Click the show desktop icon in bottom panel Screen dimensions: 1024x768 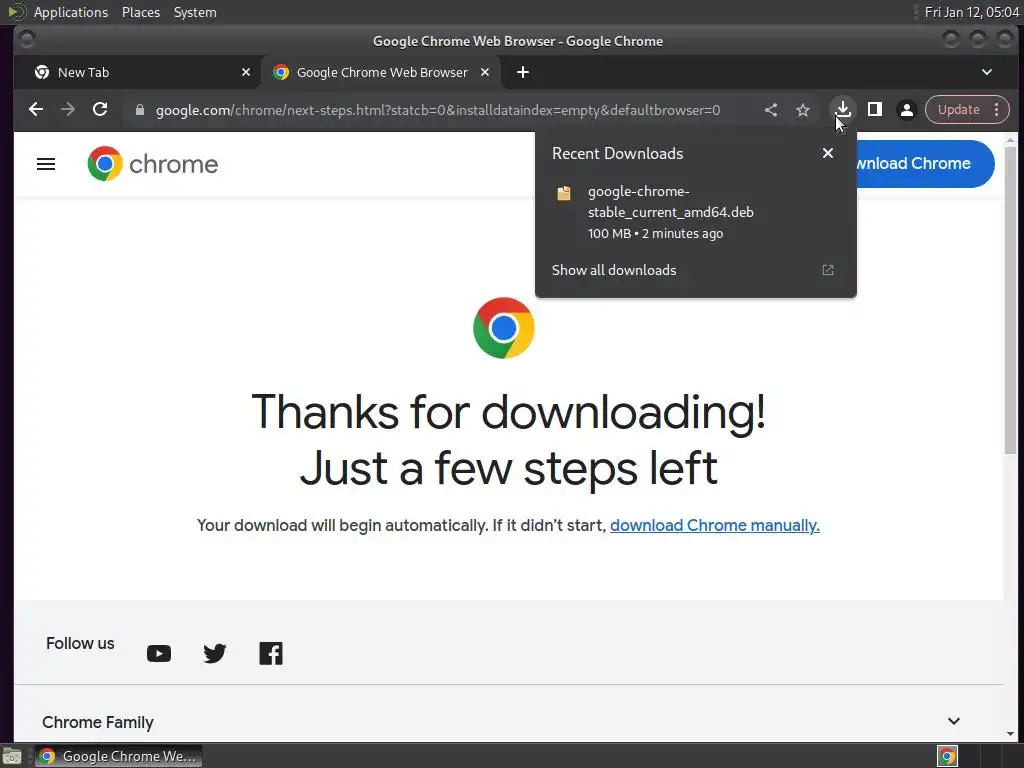point(12,756)
